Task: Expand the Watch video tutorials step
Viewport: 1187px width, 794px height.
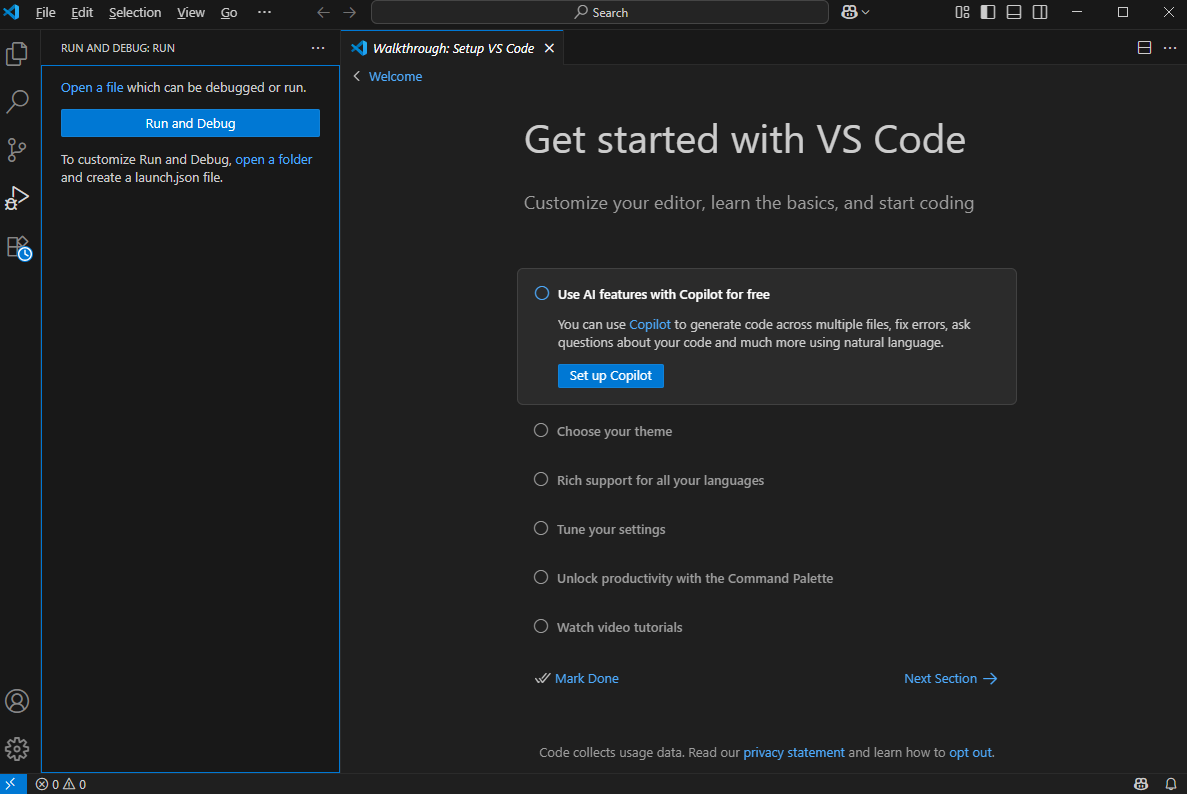Action: (619, 627)
